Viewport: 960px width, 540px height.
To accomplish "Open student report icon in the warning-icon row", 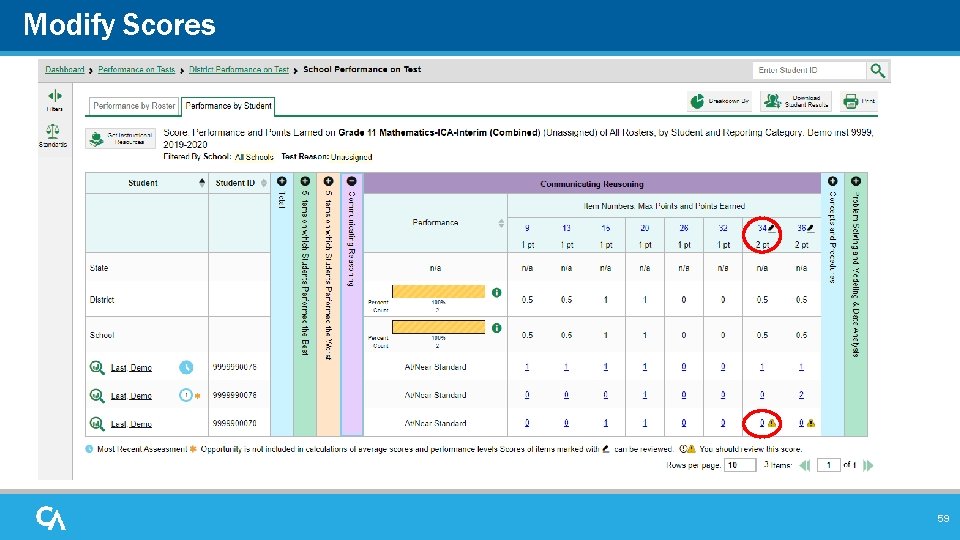I will pos(97,424).
